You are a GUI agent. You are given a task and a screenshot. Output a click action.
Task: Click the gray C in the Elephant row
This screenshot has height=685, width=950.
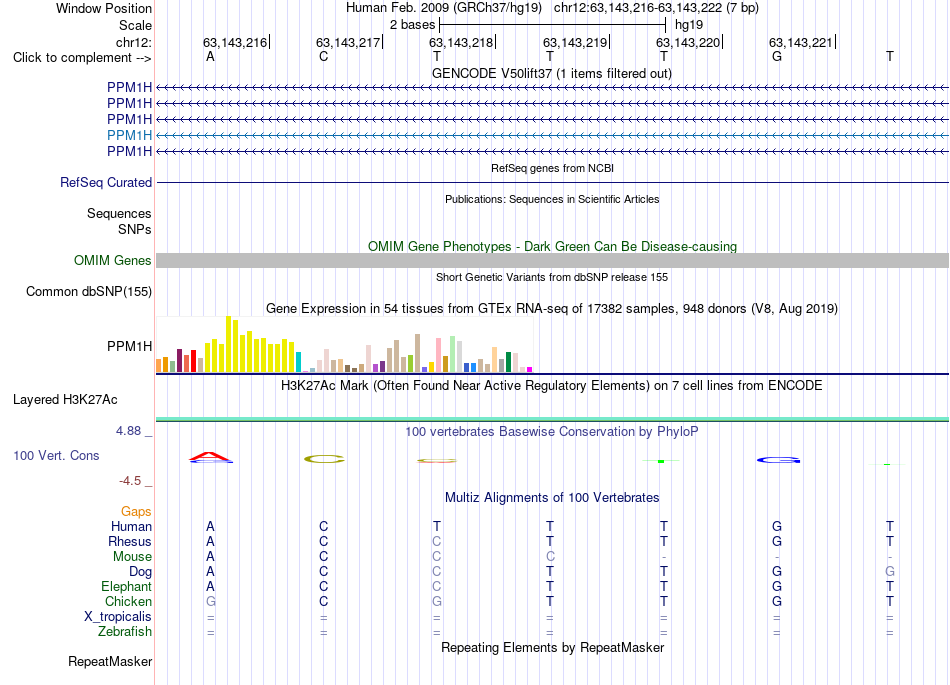click(x=437, y=586)
